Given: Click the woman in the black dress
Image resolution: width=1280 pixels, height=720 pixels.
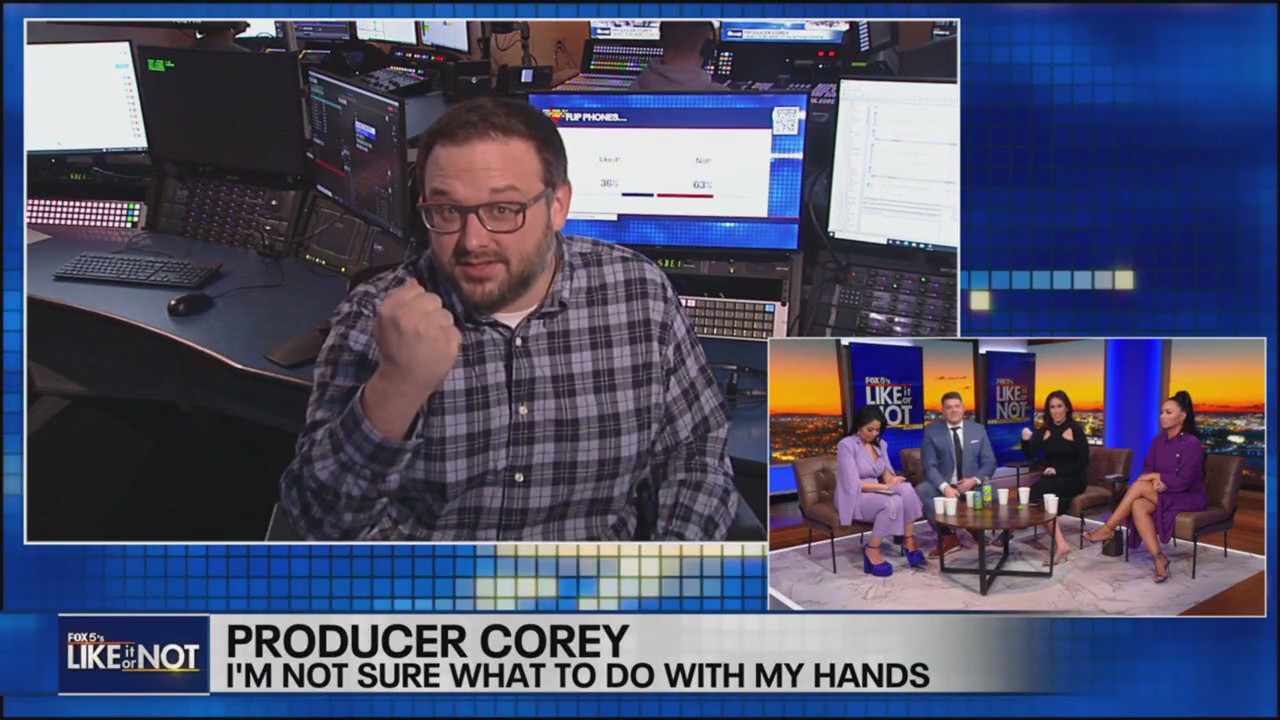Looking at the screenshot, I should (x=1058, y=460).
